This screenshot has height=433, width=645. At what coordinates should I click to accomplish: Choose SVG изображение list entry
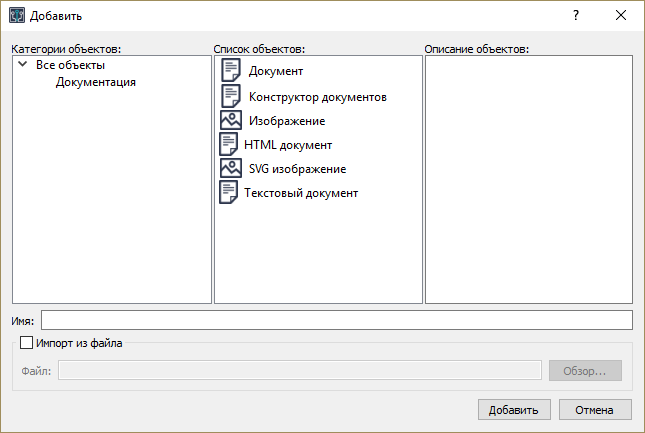coord(297,169)
